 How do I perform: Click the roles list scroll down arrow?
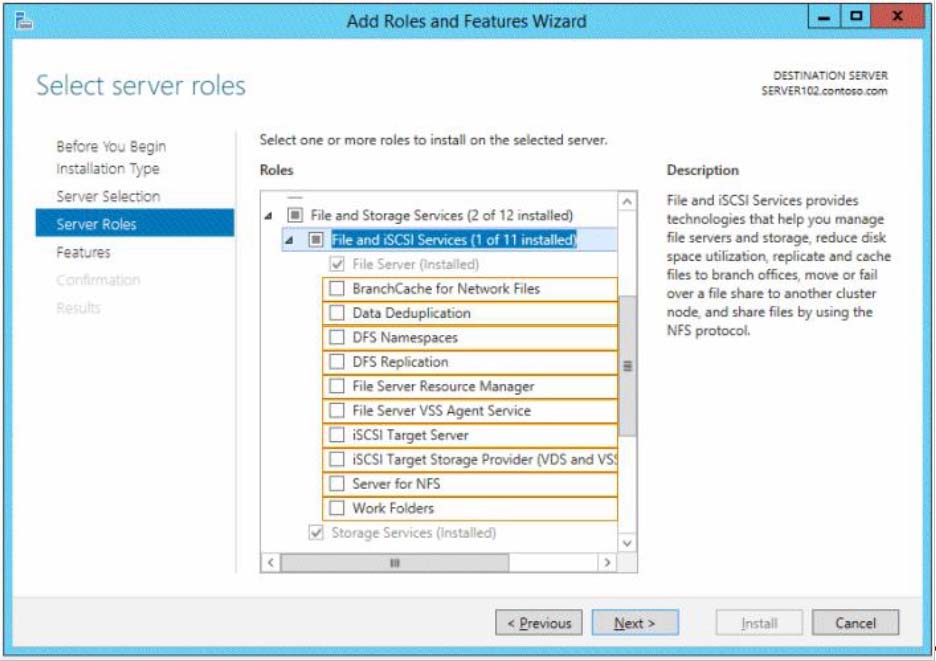pyautogui.click(x=627, y=543)
